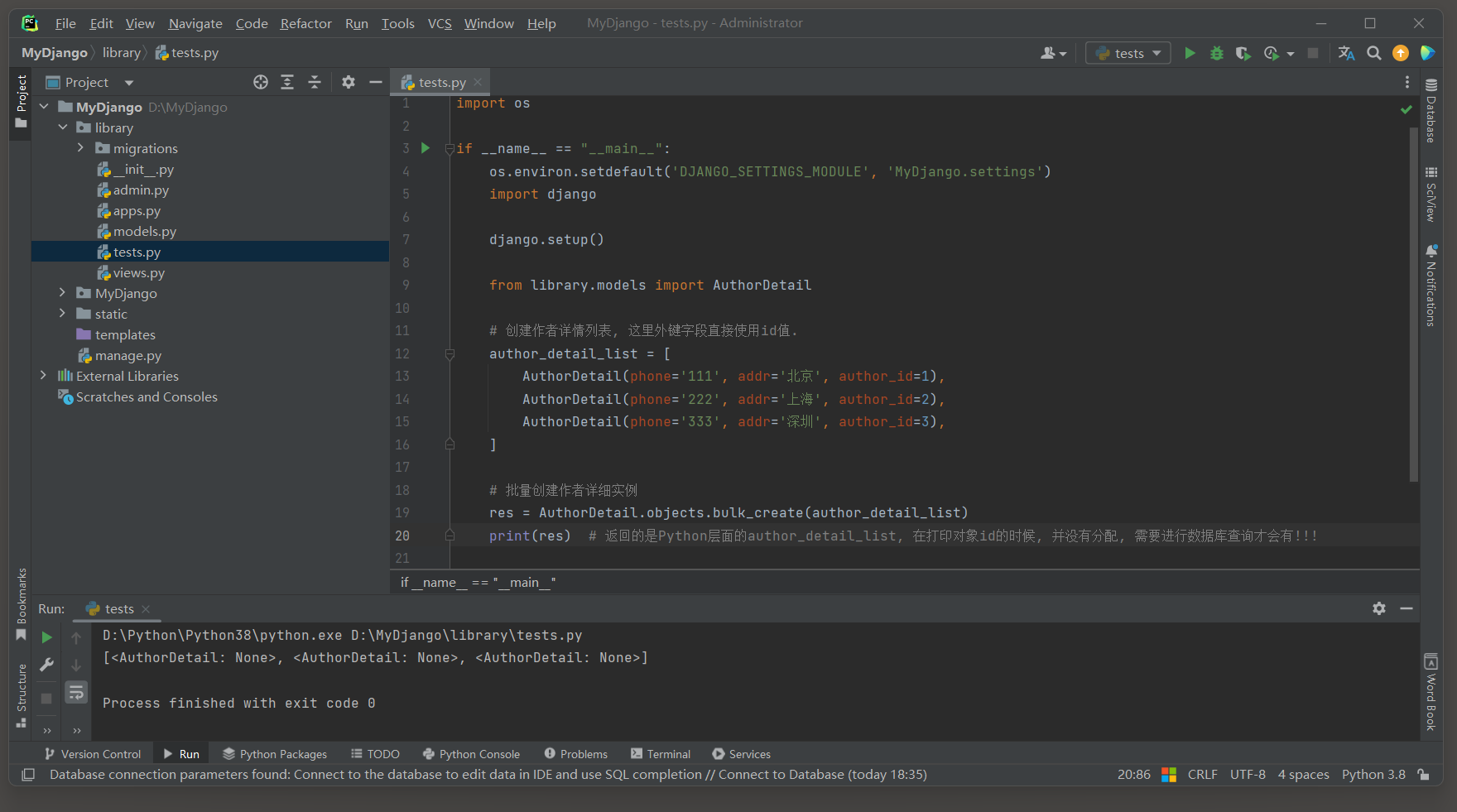Open Run panel settings gear
Viewport: 1457px width, 812px height.
1379,608
